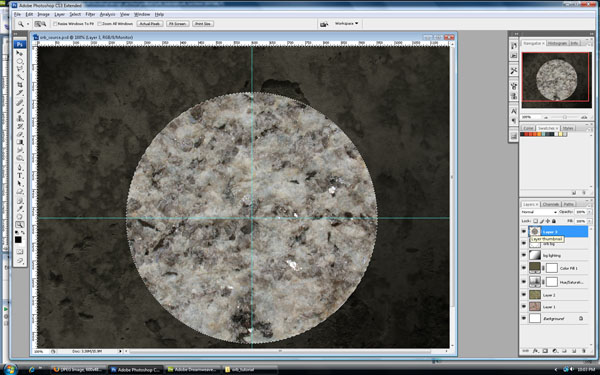This screenshot has width=600, height=375.
Task: Select the Elliptical Marquee tool
Action: tap(20, 61)
